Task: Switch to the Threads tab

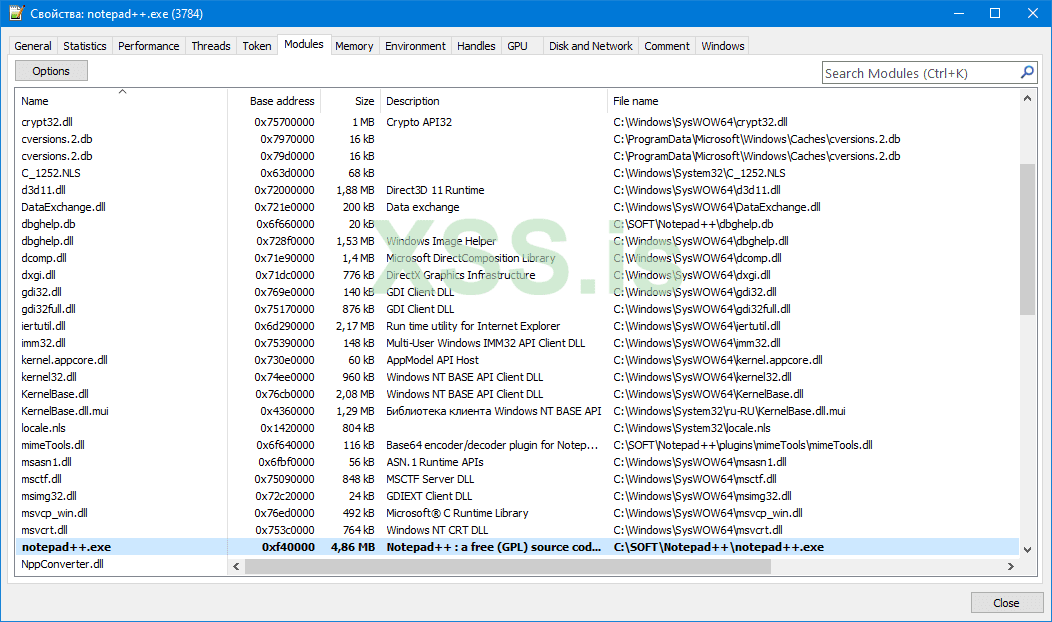Action: 211,46
